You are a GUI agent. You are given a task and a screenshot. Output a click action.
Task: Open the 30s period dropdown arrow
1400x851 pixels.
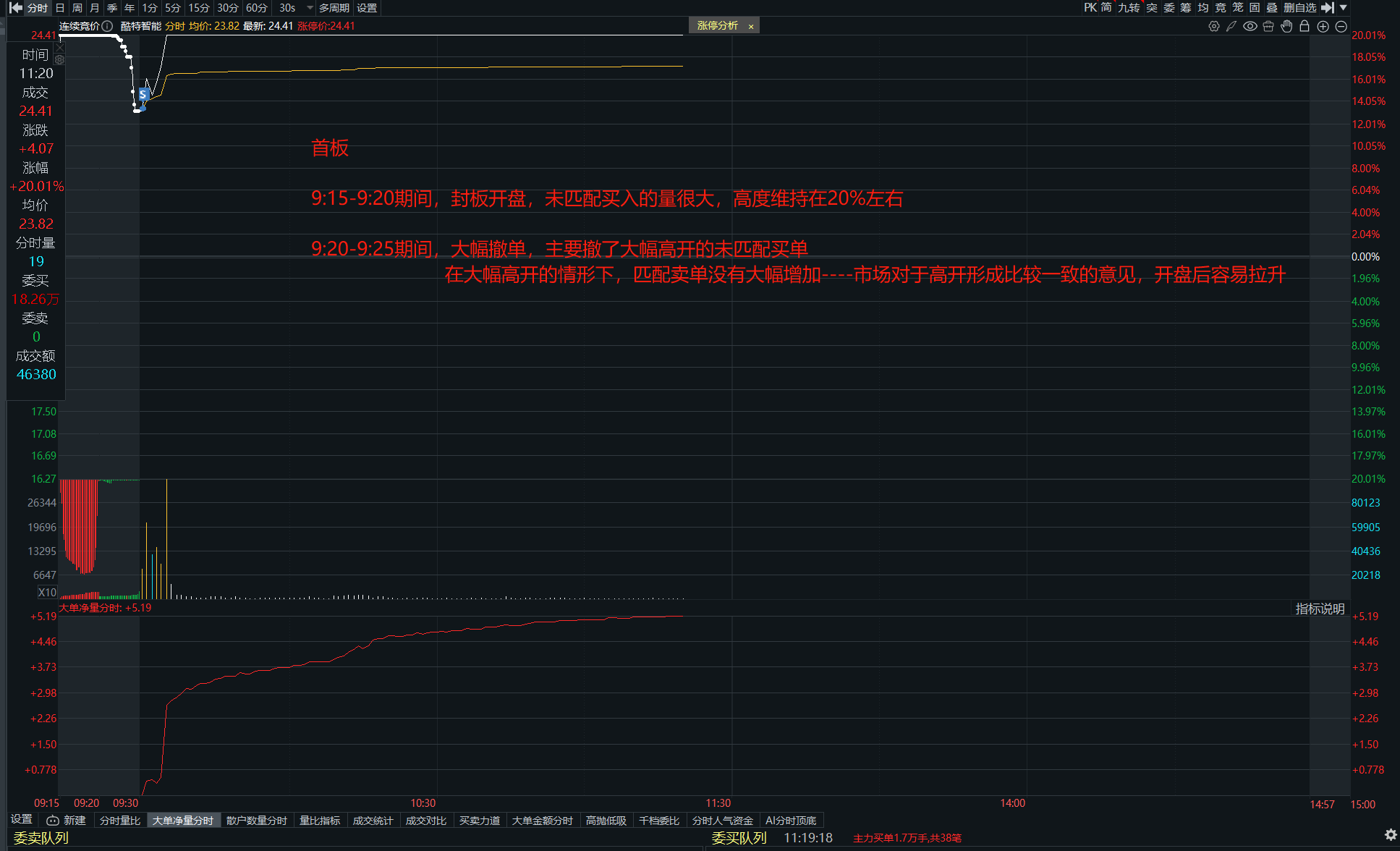coord(310,8)
